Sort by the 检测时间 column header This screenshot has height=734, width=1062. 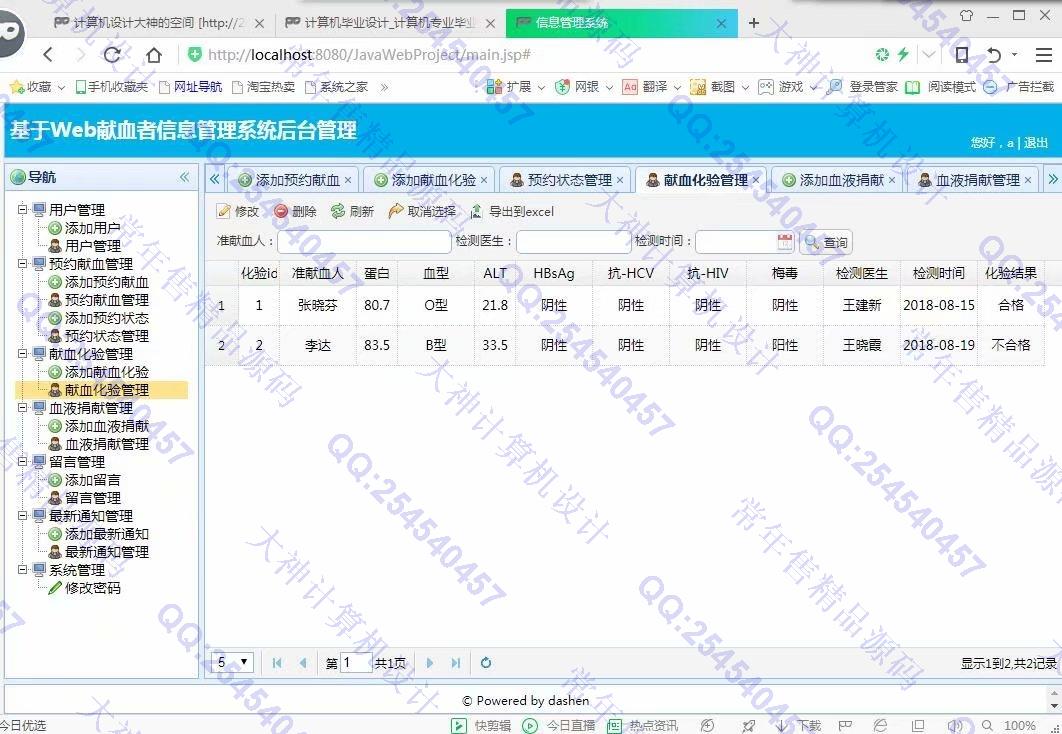tap(938, 273)
